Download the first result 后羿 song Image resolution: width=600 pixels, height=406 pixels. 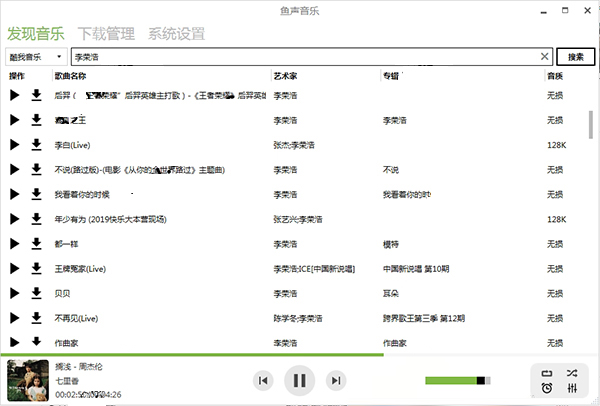point(36,95)
